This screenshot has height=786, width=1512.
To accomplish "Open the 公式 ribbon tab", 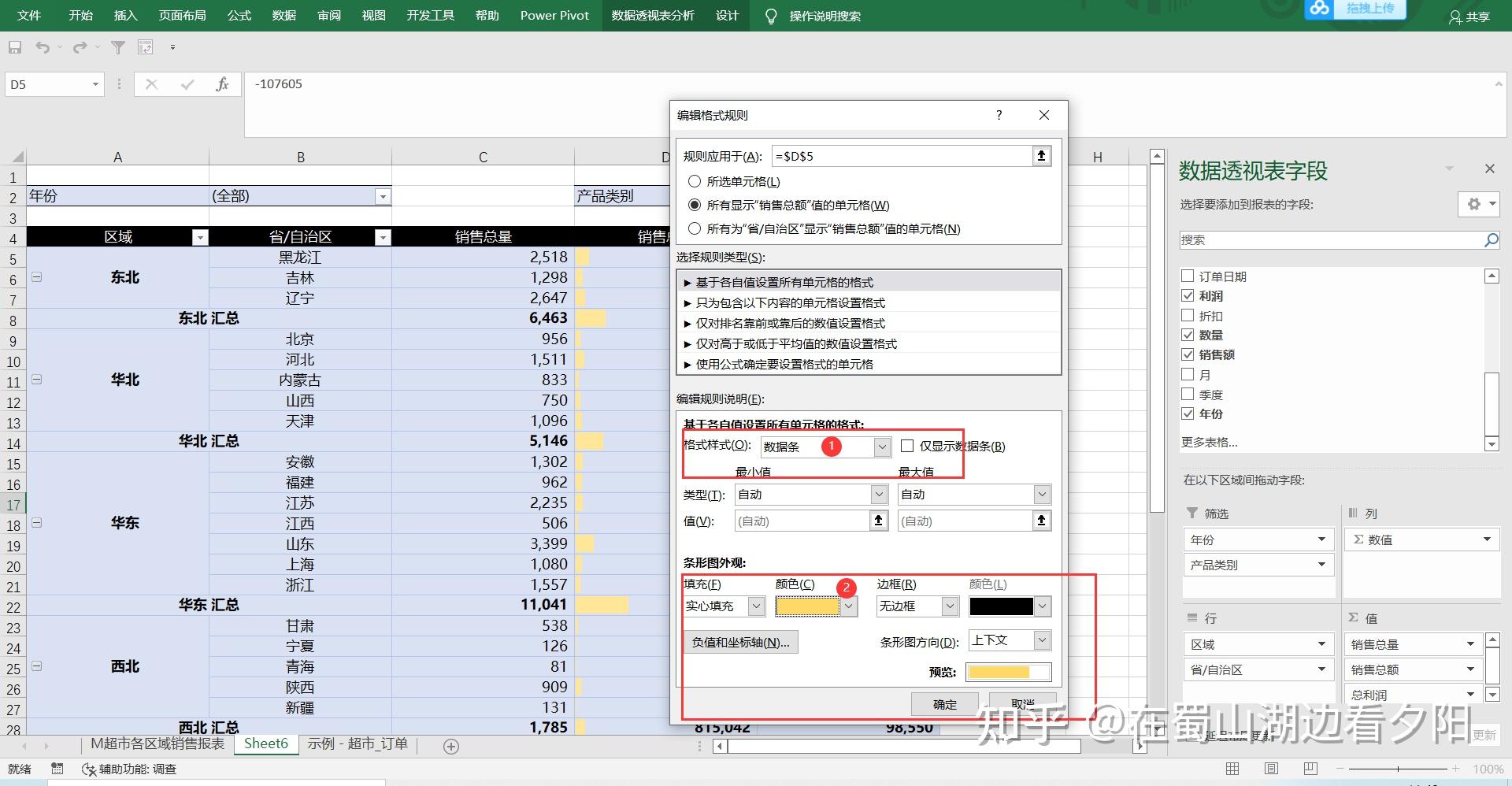I will (239, 16).
